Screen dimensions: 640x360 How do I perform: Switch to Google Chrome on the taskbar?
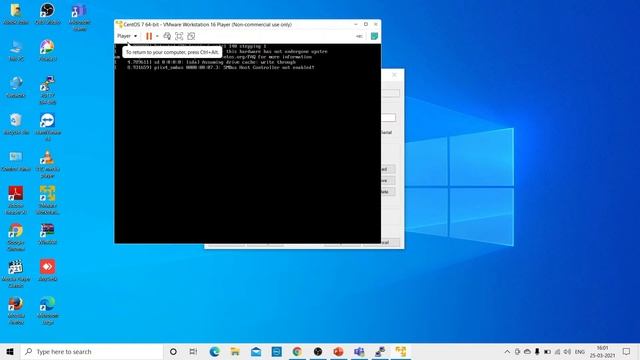pos(297,351)
